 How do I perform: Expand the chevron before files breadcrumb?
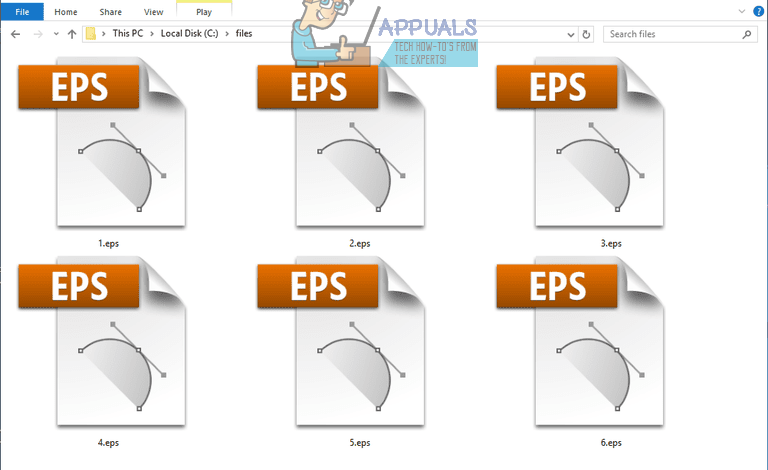[227, 33]
